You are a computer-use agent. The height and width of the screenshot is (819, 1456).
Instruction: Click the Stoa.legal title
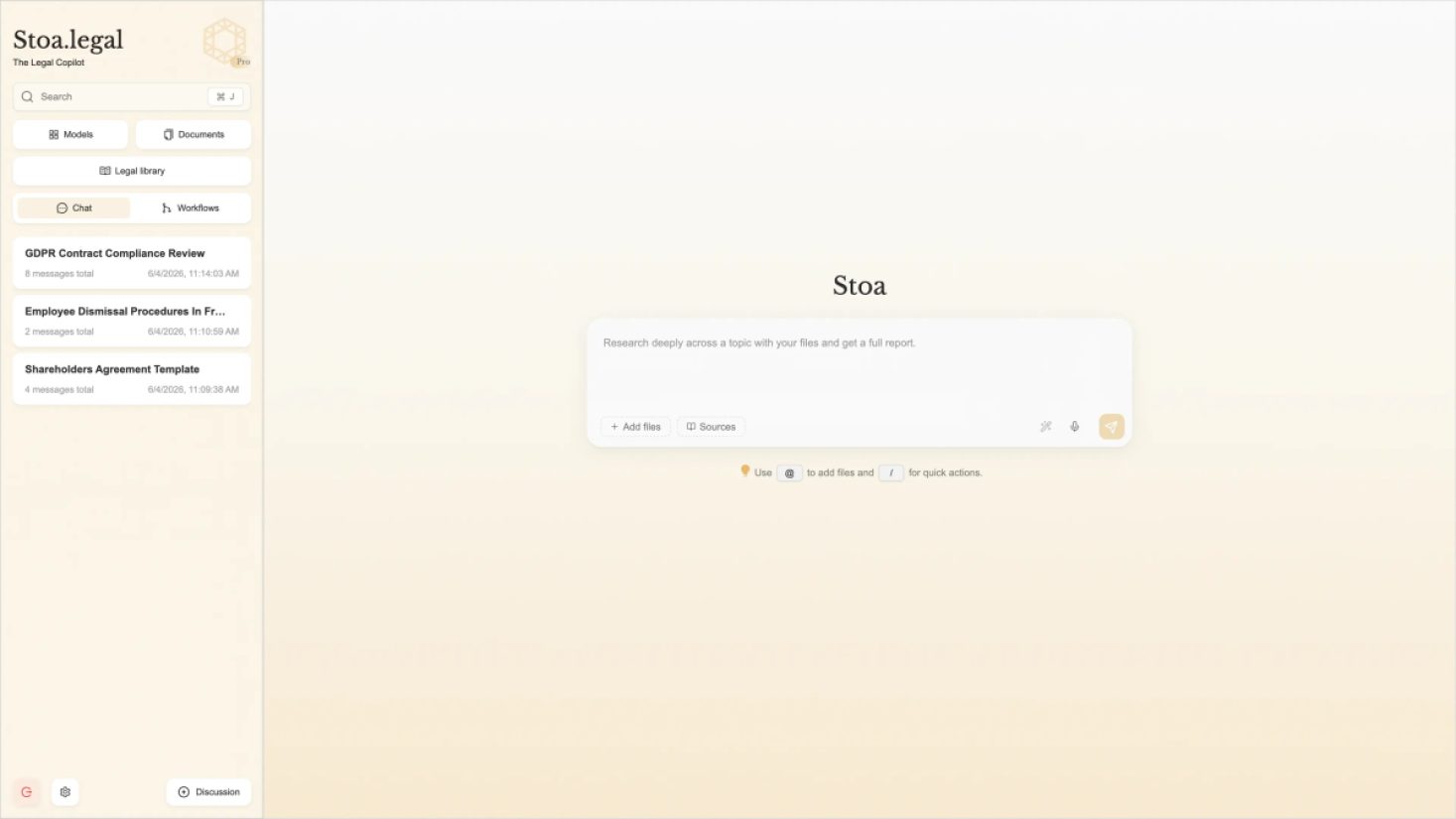[68, 40]
